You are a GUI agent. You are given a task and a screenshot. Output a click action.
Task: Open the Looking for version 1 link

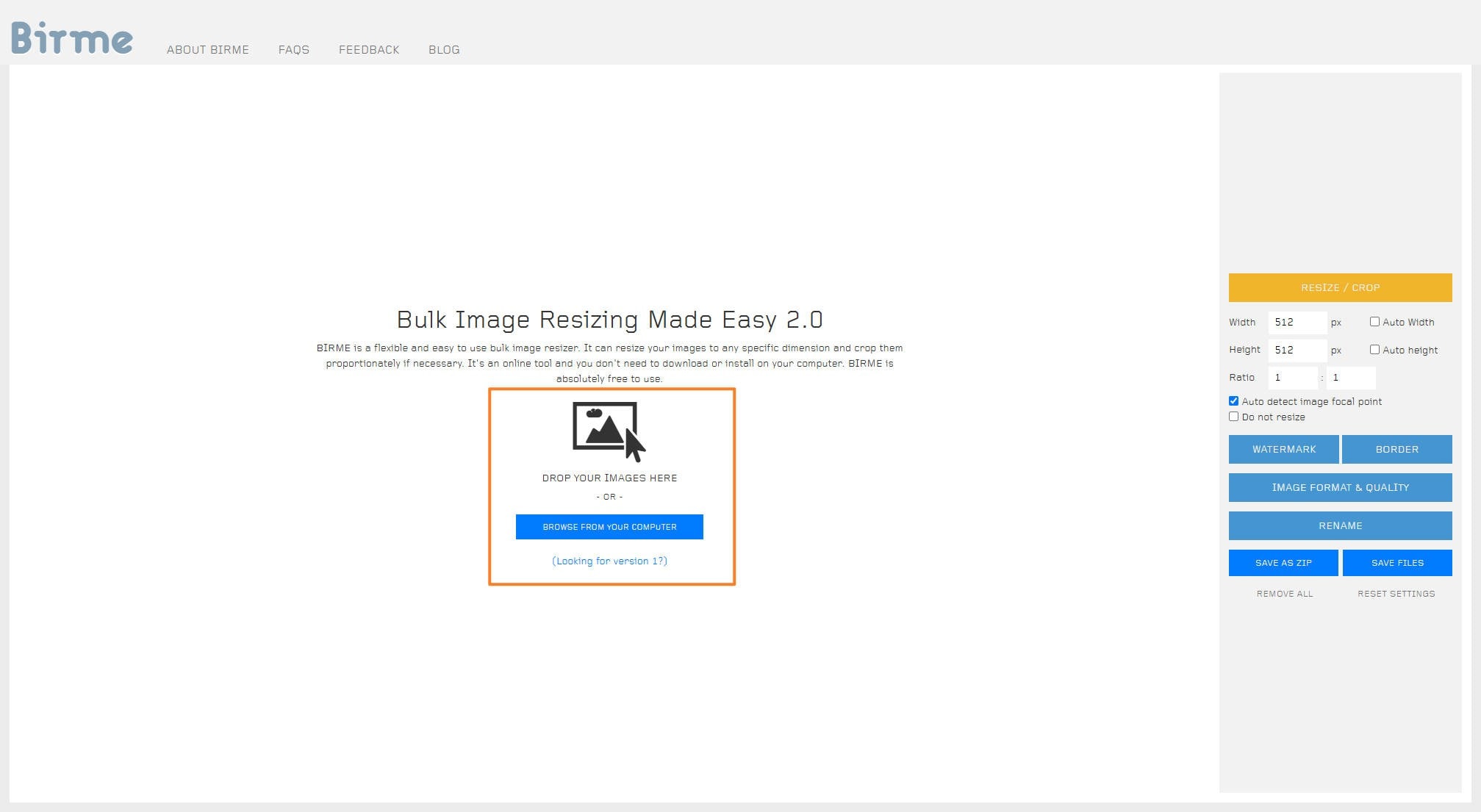609,561
